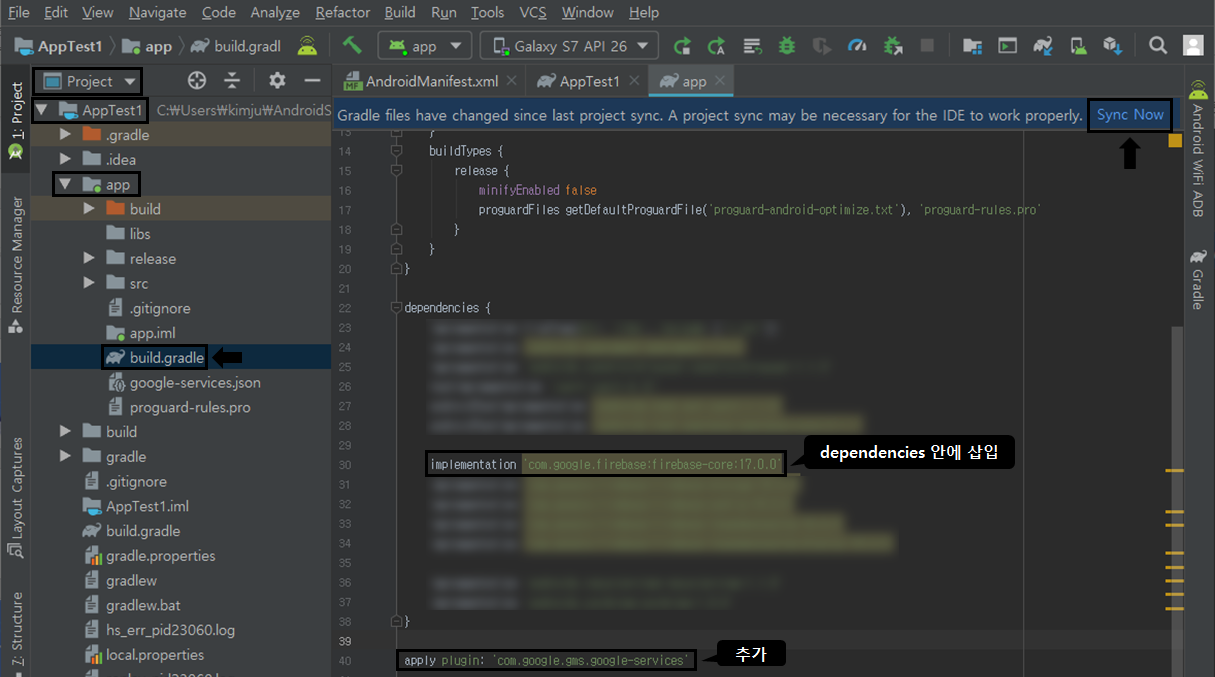Open the Refactor menu
1215x677 pixels.
(343, 12)
